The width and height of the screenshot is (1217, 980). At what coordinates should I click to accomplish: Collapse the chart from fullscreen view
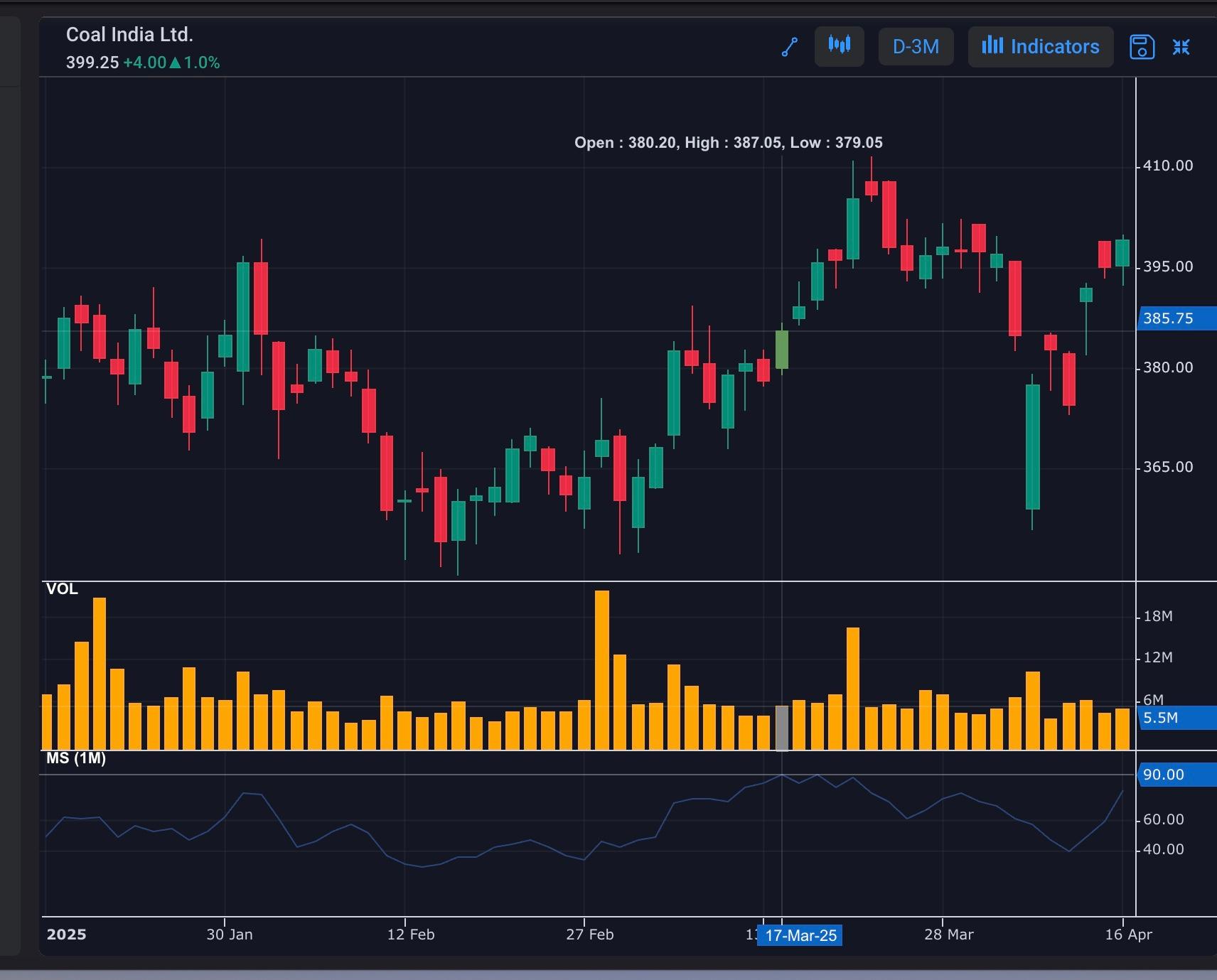[1181, 47]
